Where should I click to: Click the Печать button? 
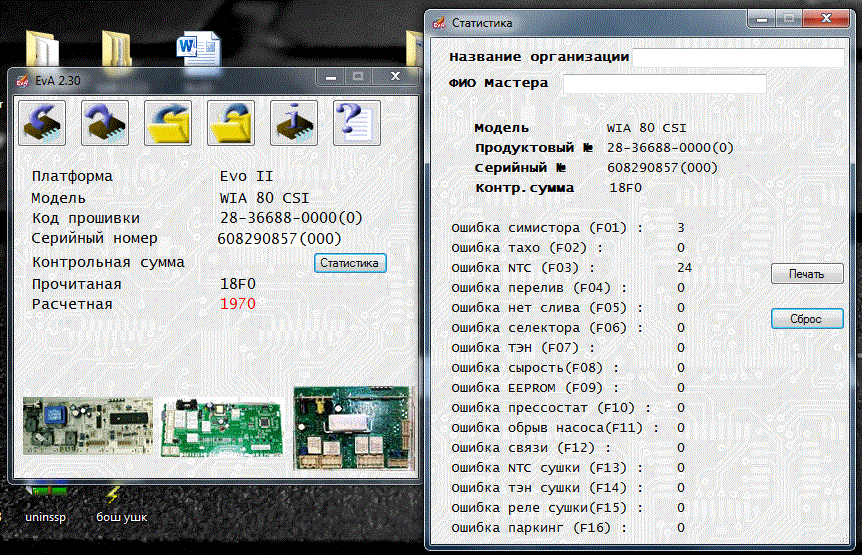[x=806, y=274]
